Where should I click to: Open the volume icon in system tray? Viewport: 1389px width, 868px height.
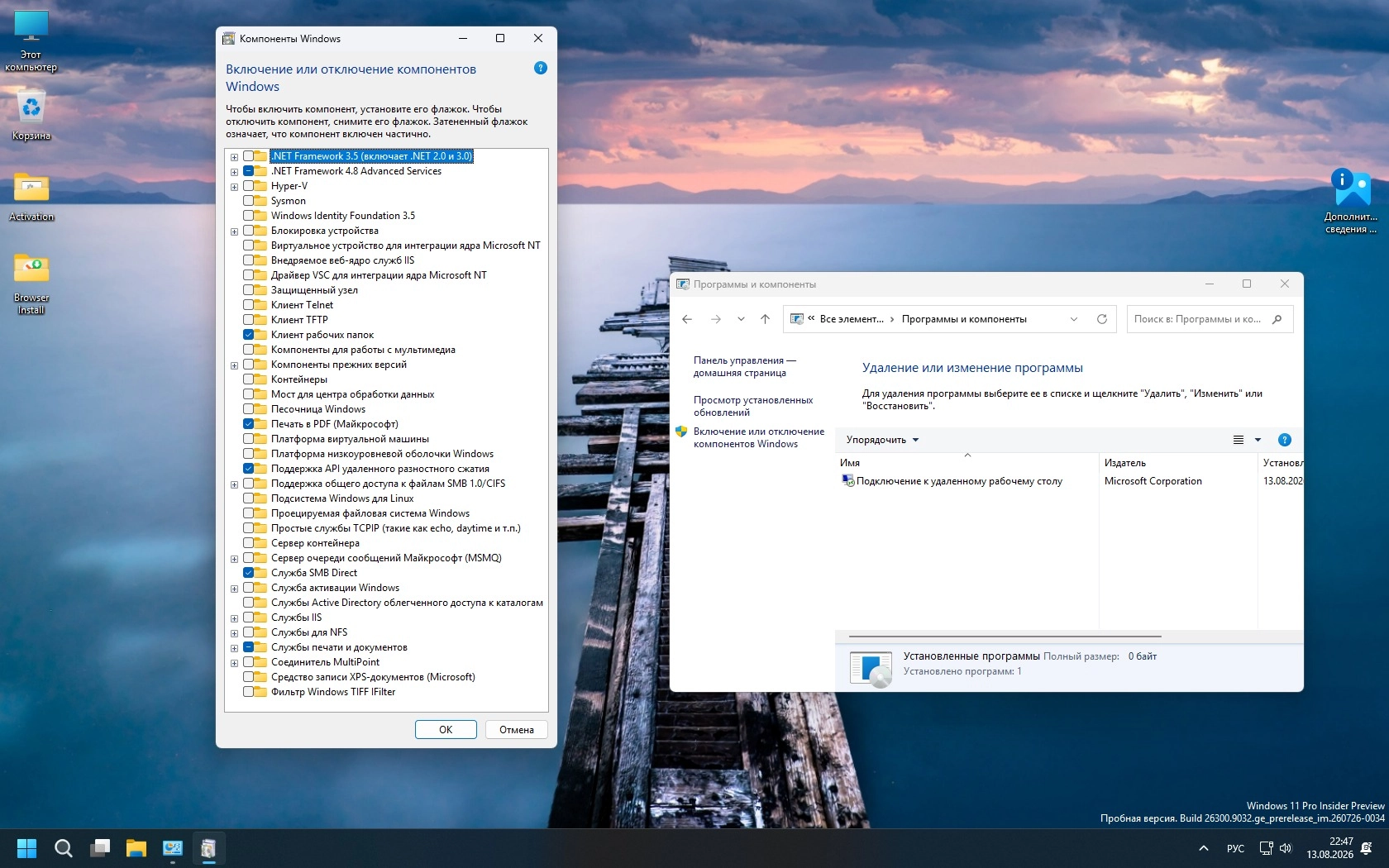1286,848
